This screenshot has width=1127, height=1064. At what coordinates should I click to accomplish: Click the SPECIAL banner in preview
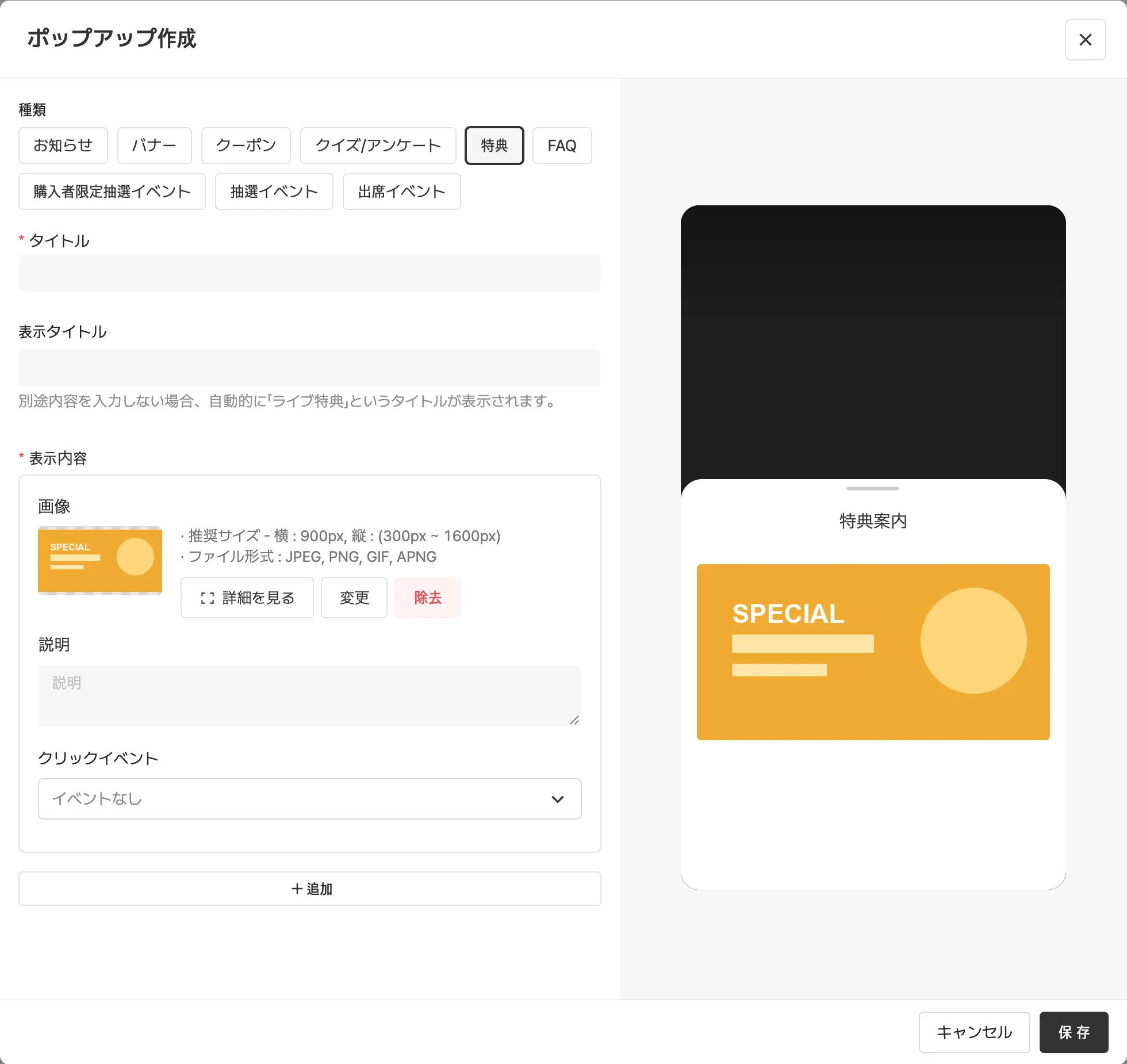tap(873, 652)
